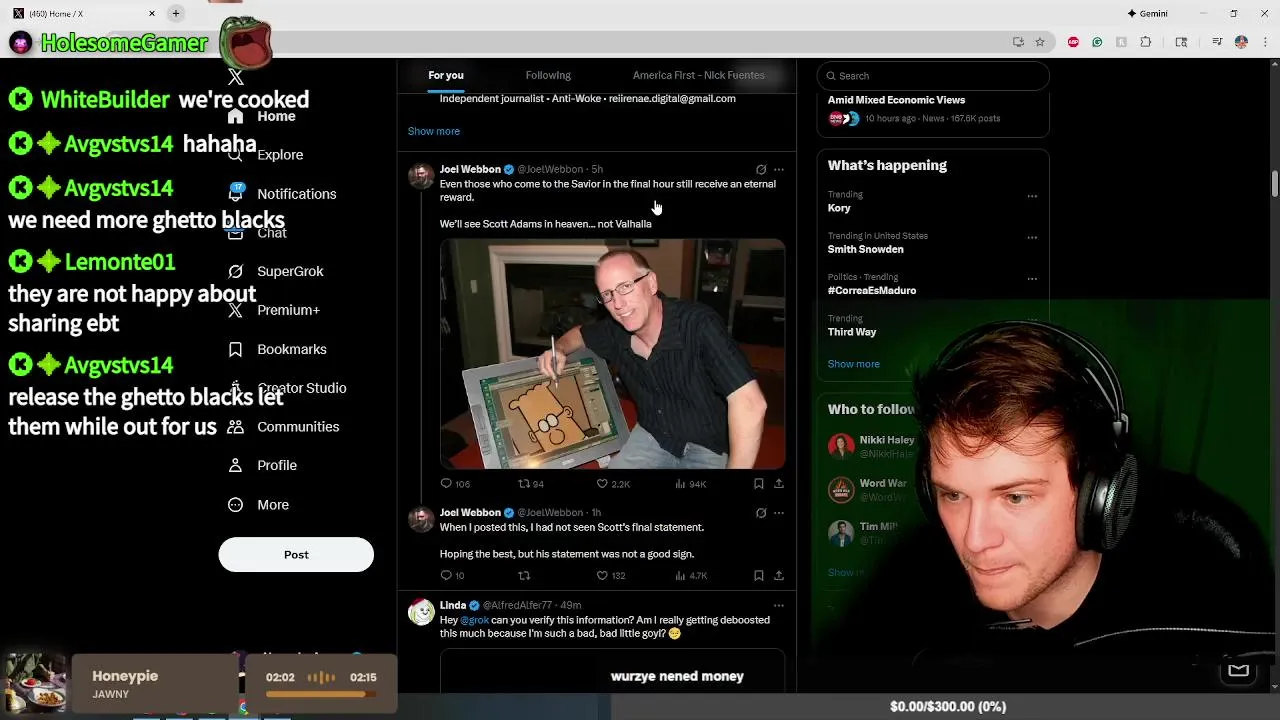
Task: Open the Chrome profile avatar
Action: (1241, 42)
